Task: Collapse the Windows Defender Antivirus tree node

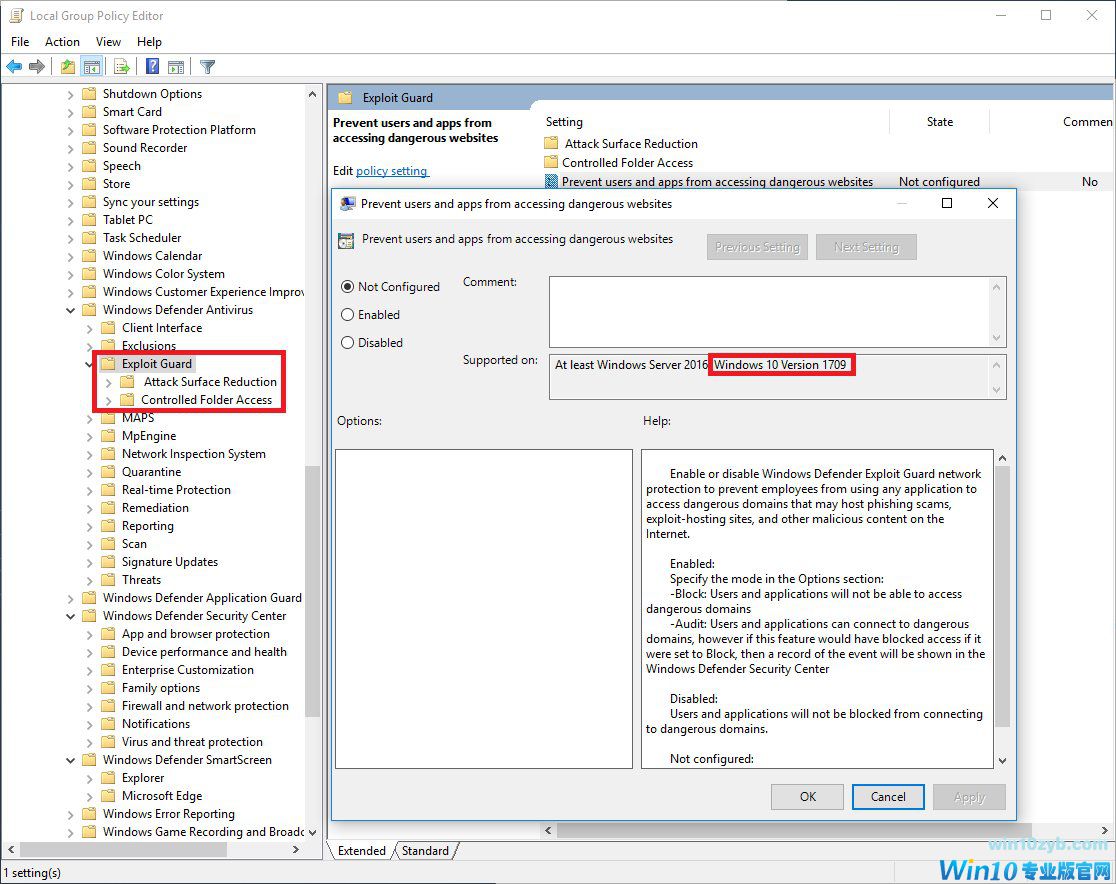Action: [71, 310]
